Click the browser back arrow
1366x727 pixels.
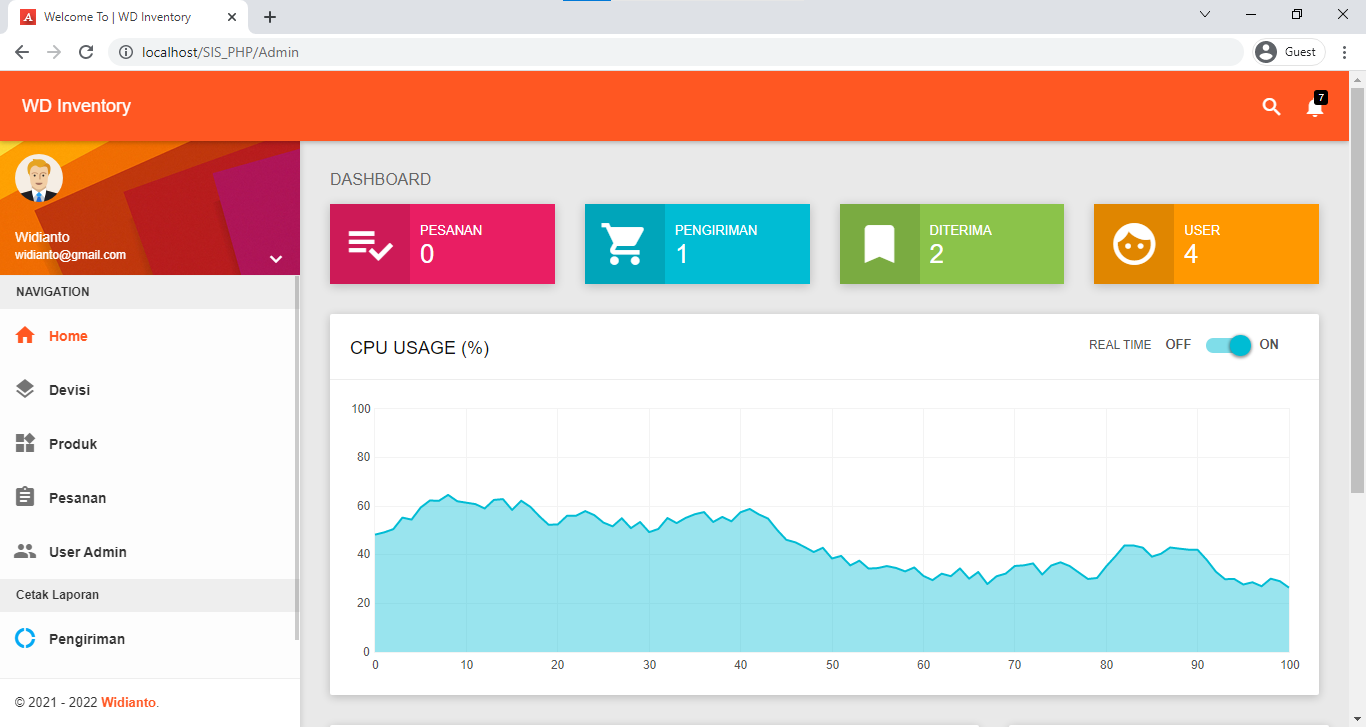pyautogui.click(x=22, y=52)
